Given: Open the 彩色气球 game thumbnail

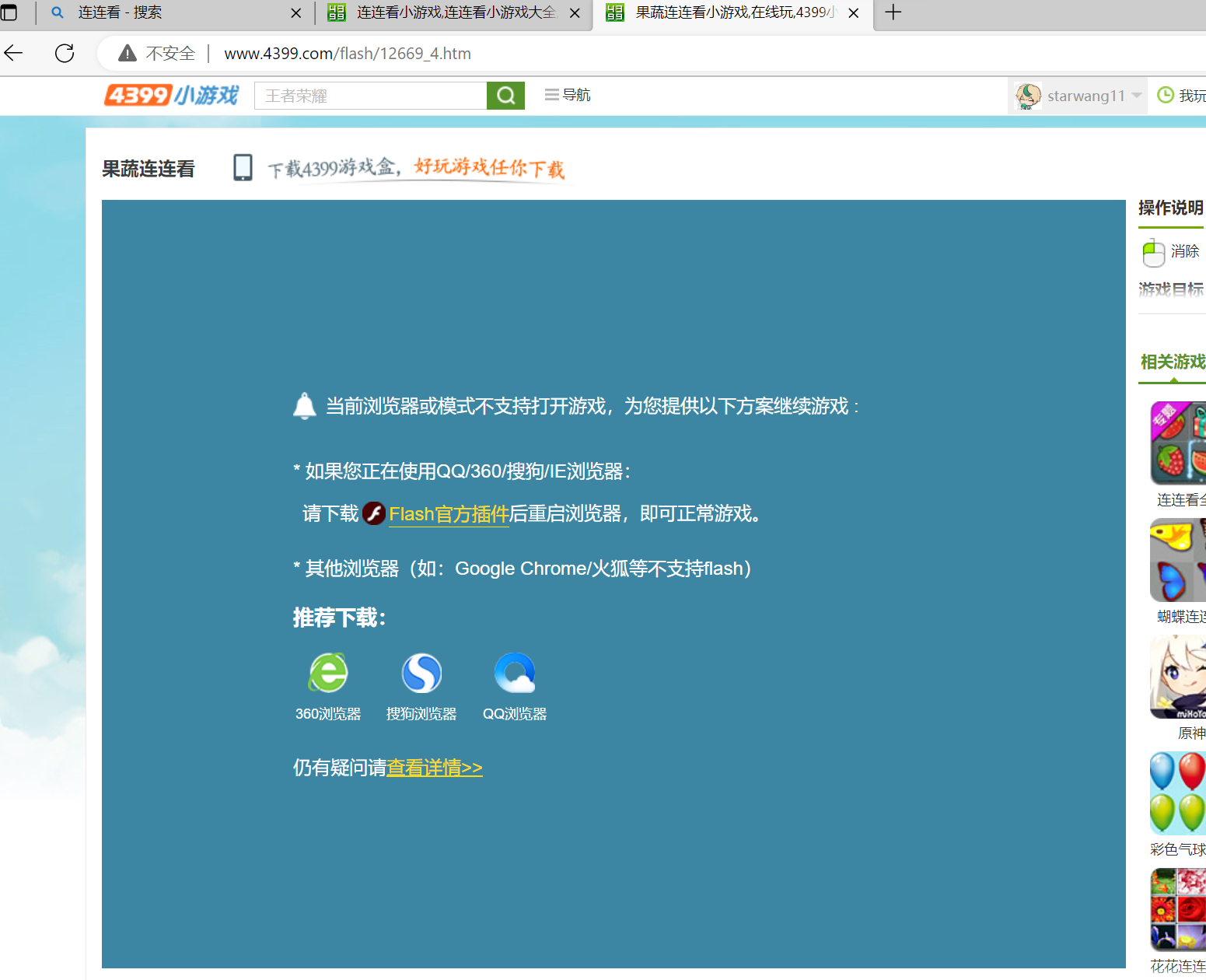Looking at the screenshot, I should click(x=1178, y=793).
